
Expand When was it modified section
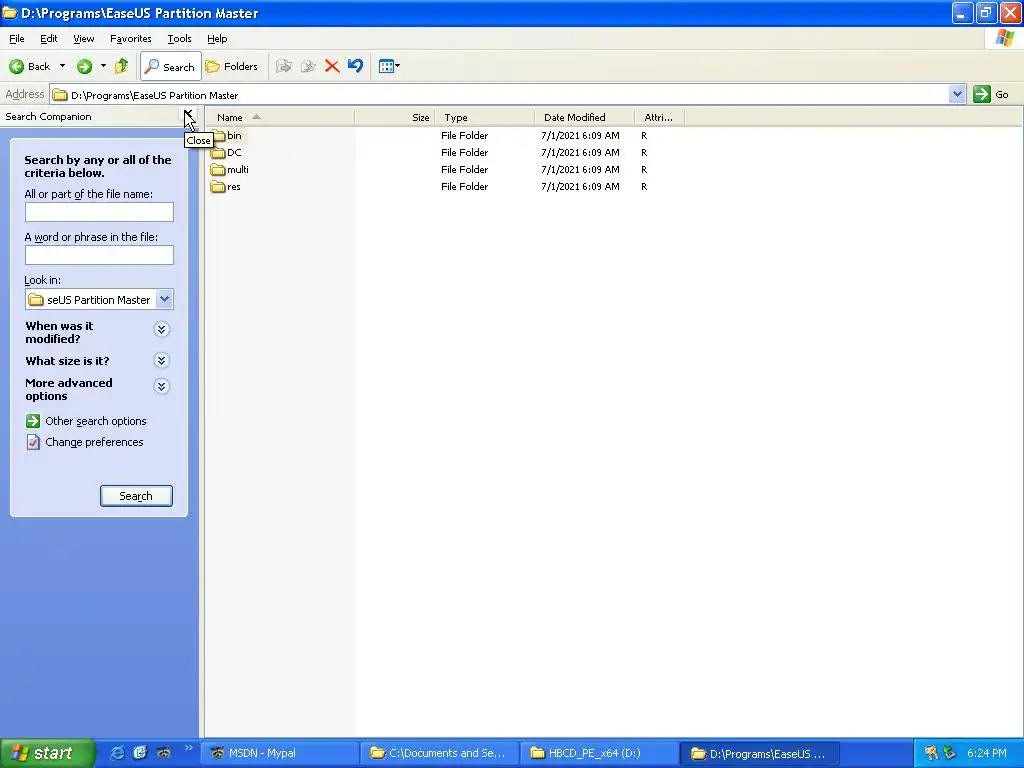[161, 329]
